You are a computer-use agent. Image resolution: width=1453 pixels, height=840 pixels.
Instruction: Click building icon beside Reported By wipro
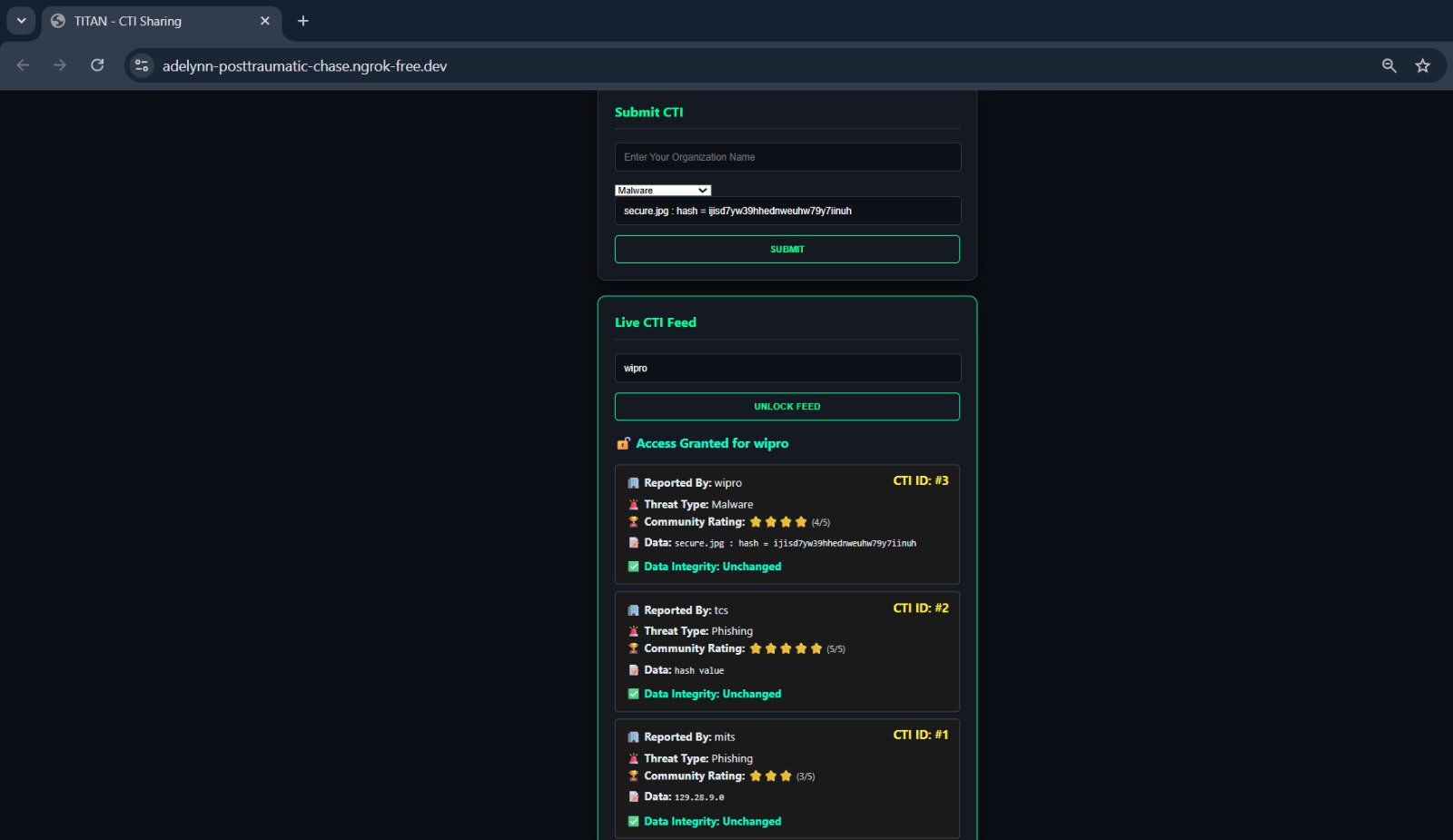point(634,483)
